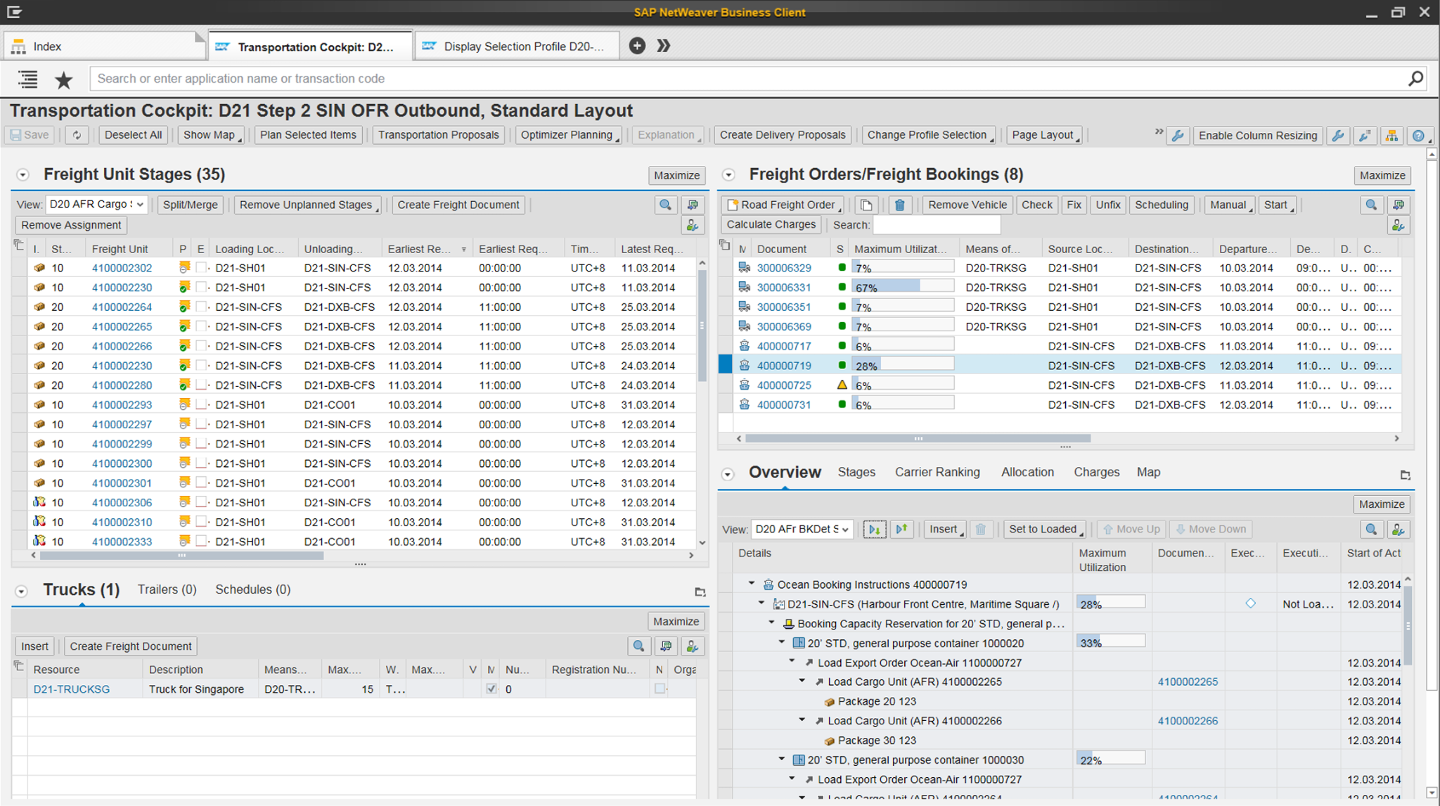Add a new tab with the plus icon
Screen dimensions: 1440x806
(x=637, y=46)
